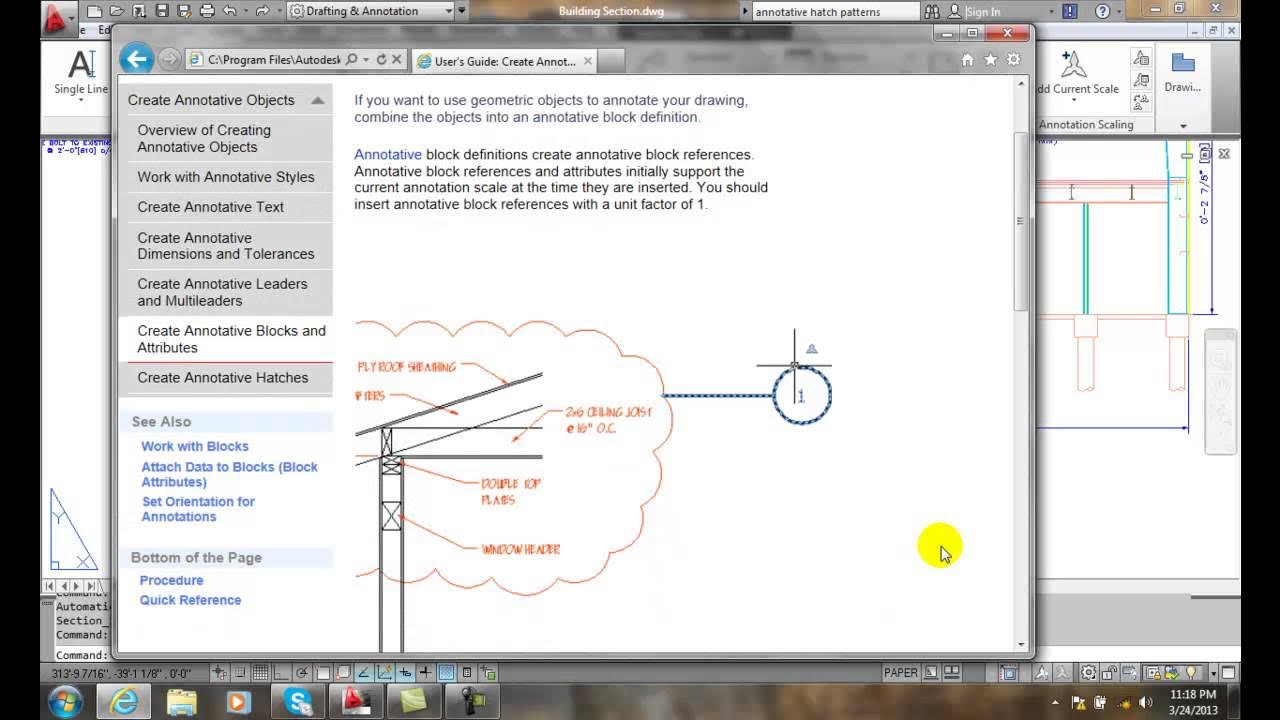The height and width of the screenshot is (720, 1280).
Task: Expand the quick access toolbar customize arrow
Action: (x=464, y=12)
